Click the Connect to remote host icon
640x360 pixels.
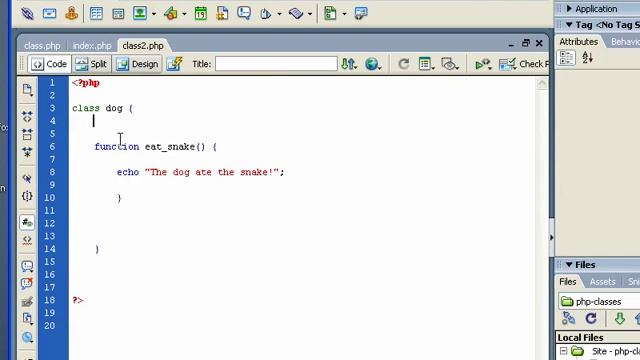click(x=569, y=318)
